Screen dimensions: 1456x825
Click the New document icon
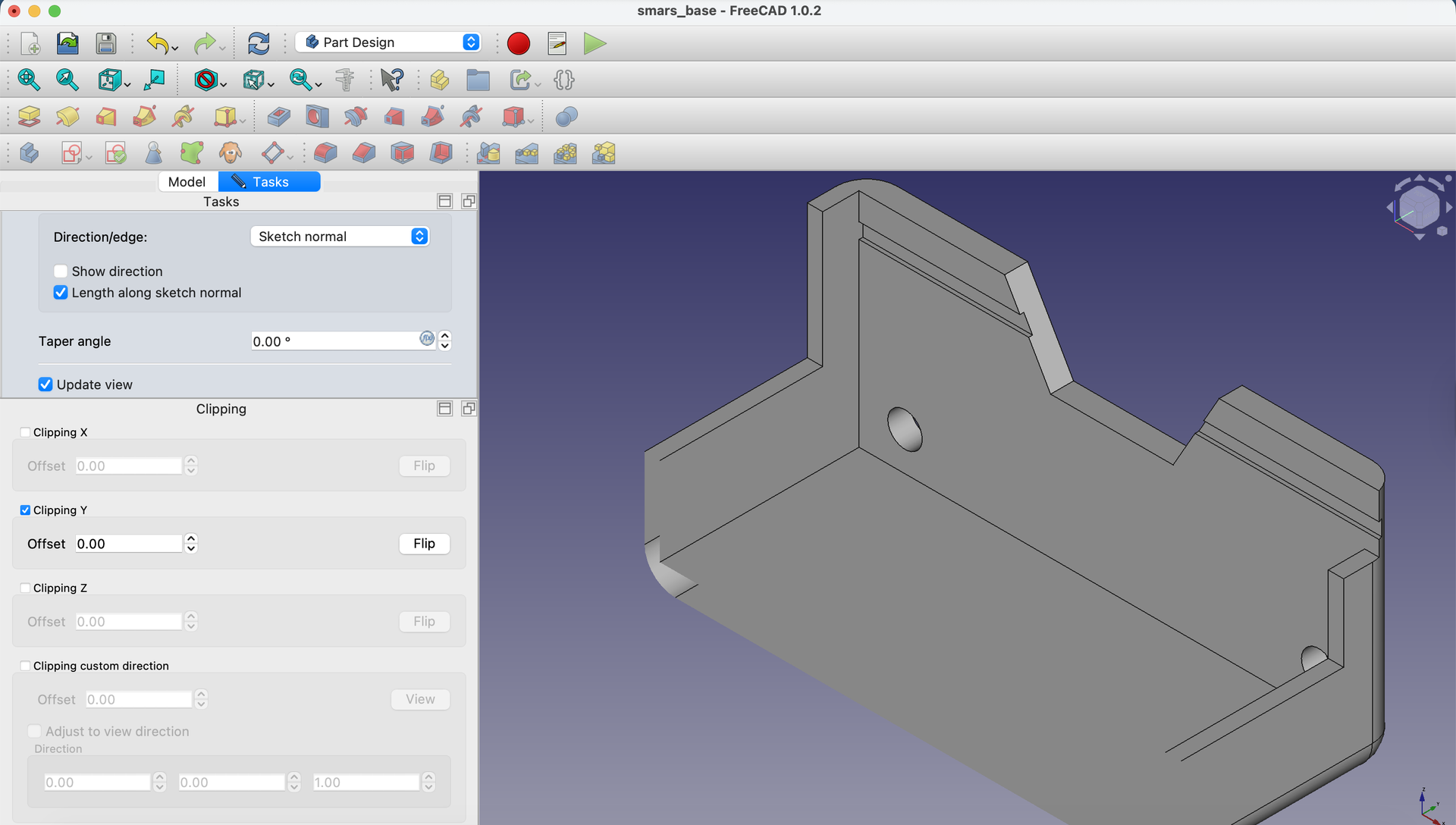pyautogui.click(x=30, y=43)
